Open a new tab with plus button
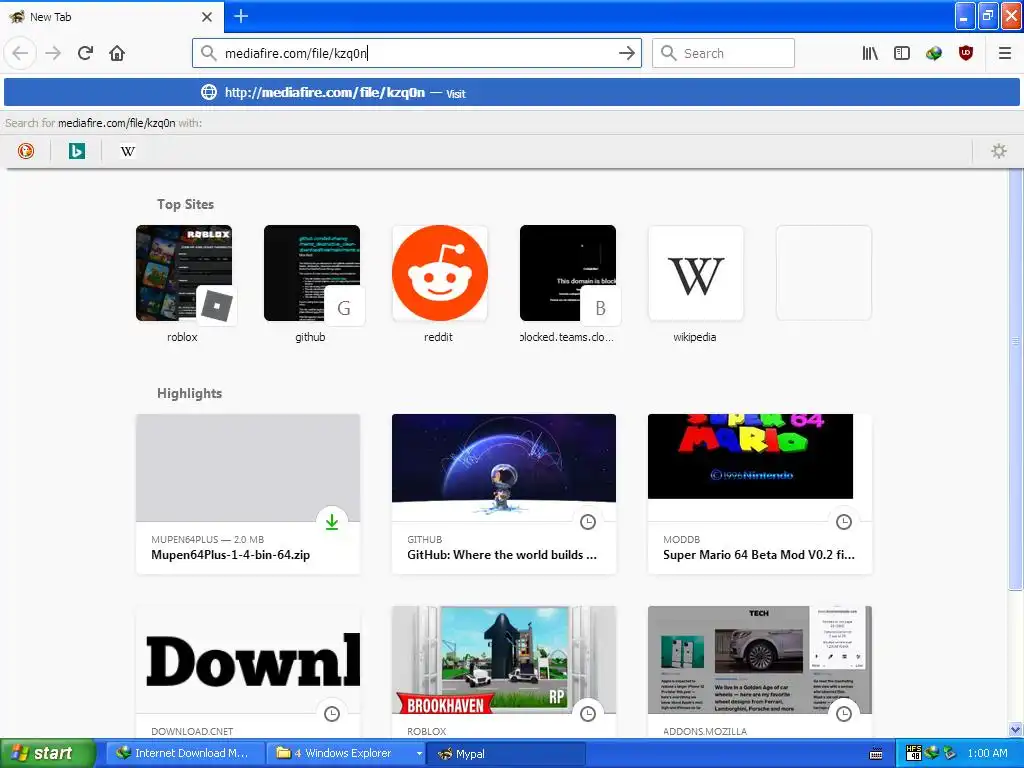1024x768 pixels. (x=241, y=16)
